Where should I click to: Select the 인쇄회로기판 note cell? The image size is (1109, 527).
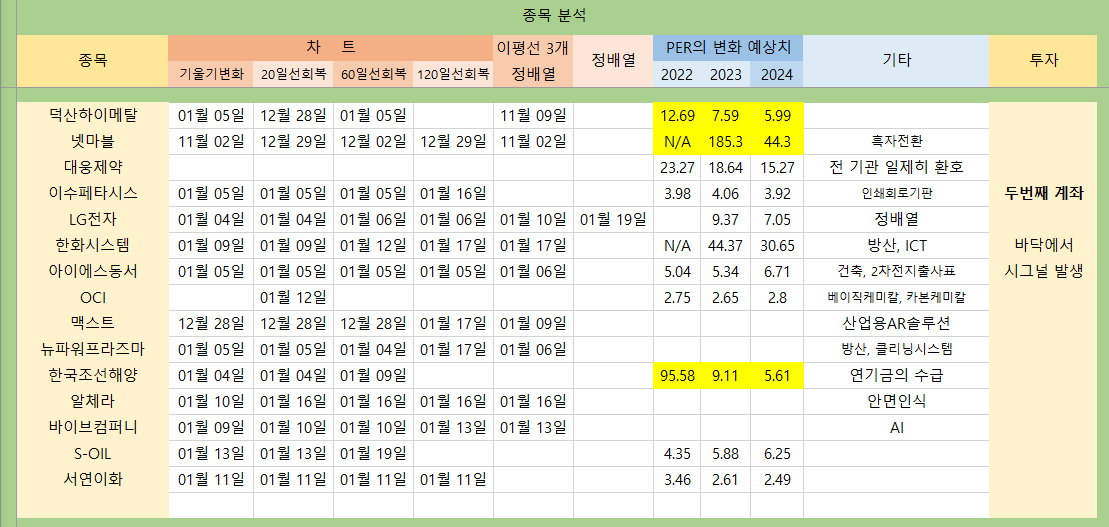[x=896, y=193]
